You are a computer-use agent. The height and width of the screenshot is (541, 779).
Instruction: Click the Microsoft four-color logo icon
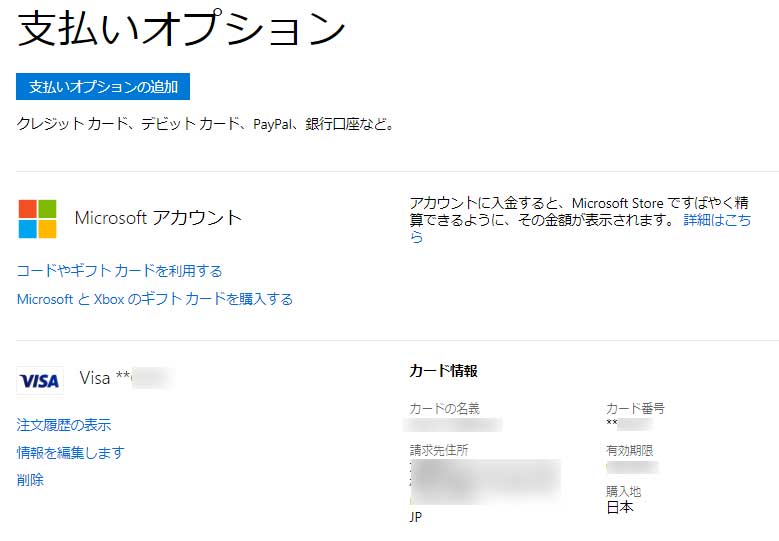tap(37, 218)
